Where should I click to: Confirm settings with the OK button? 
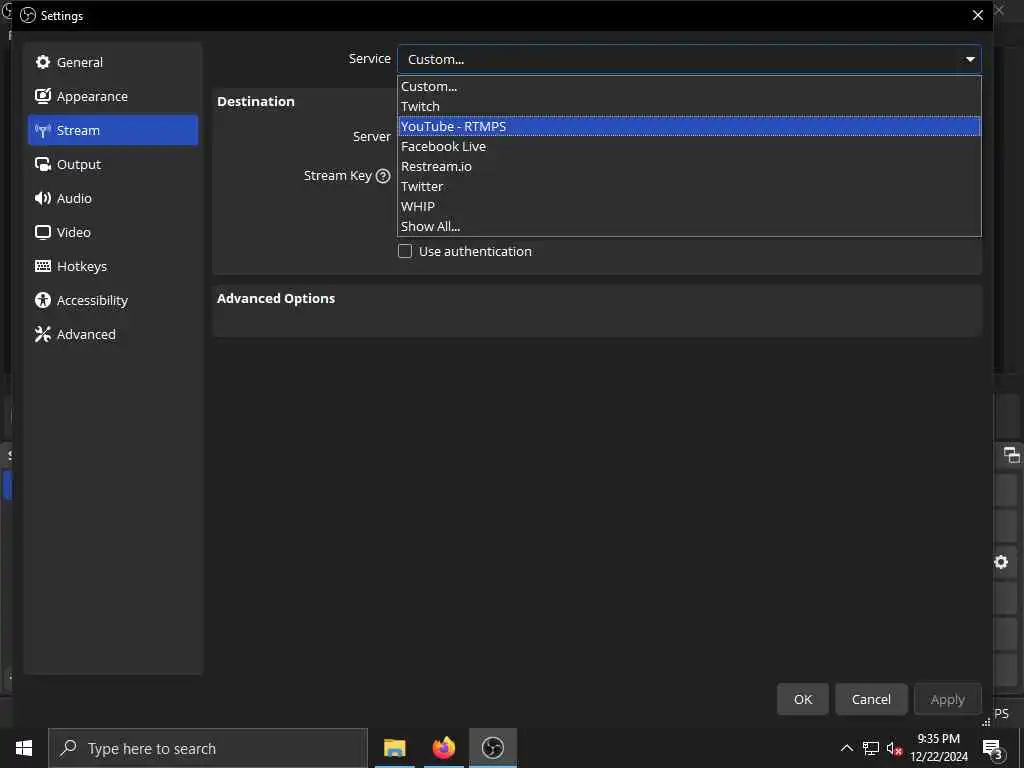[x=803, y=699]
